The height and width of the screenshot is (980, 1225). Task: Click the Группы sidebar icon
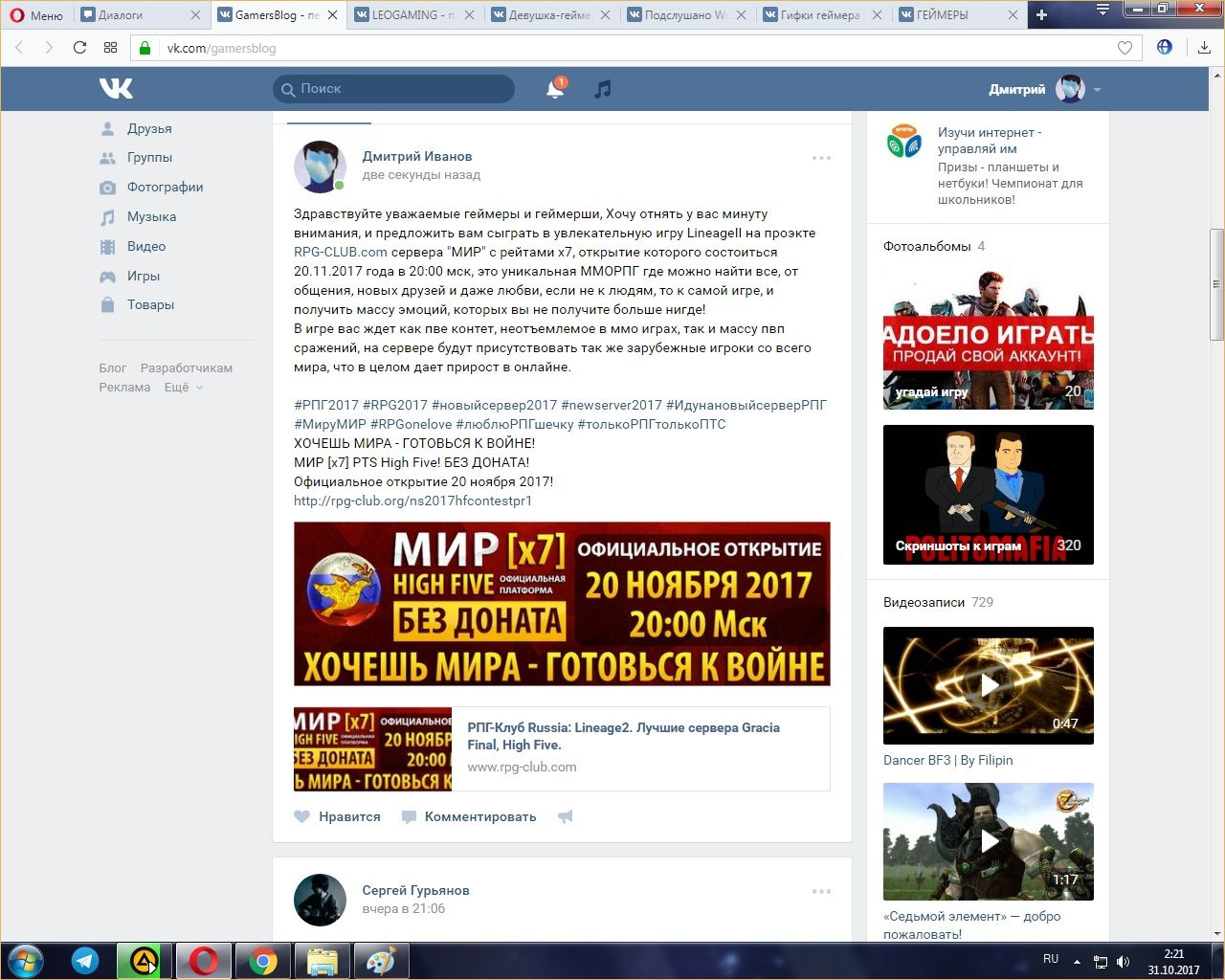[x=108, y=158]
